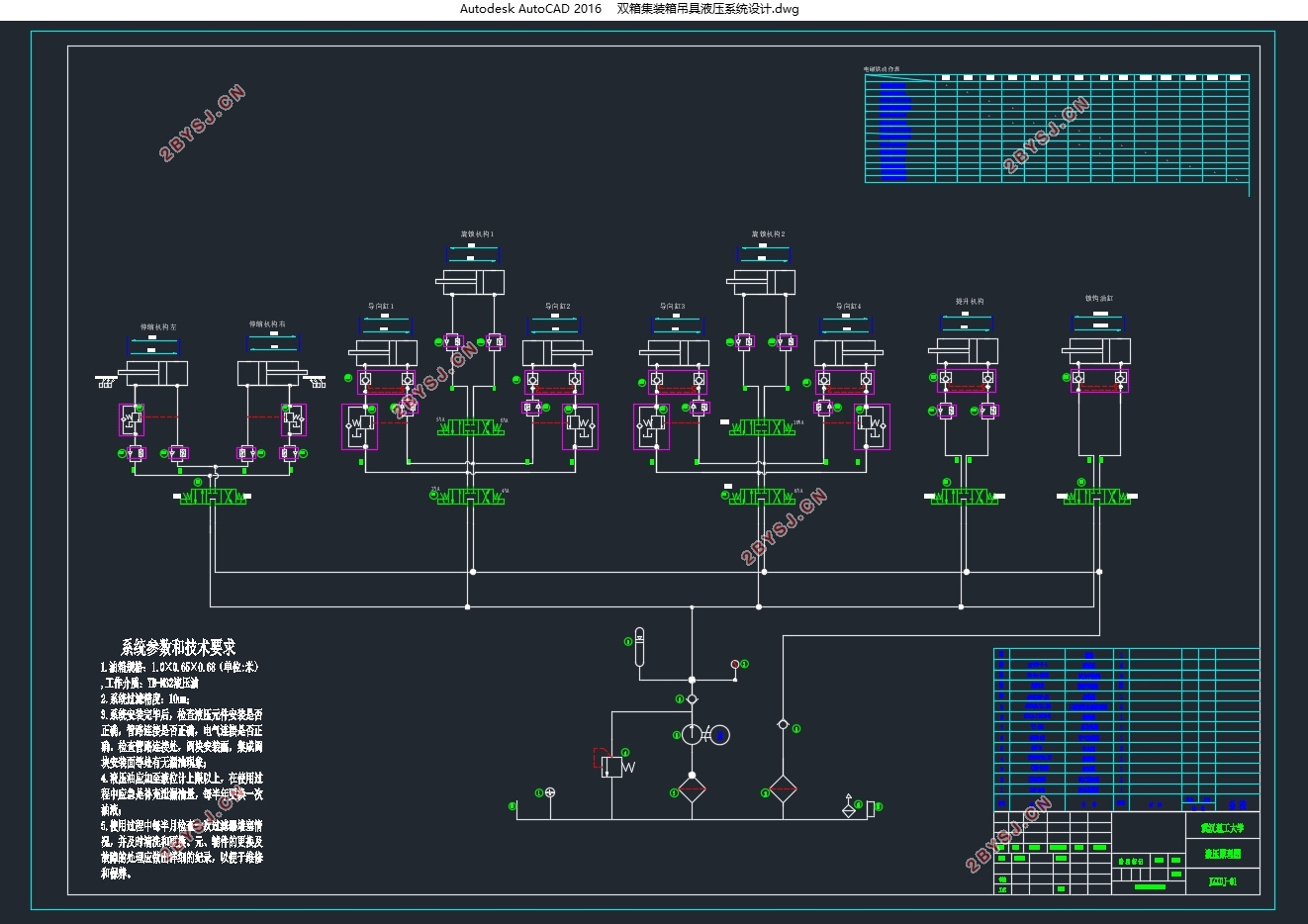Click the check valve above the pump

tap(692, 698)
